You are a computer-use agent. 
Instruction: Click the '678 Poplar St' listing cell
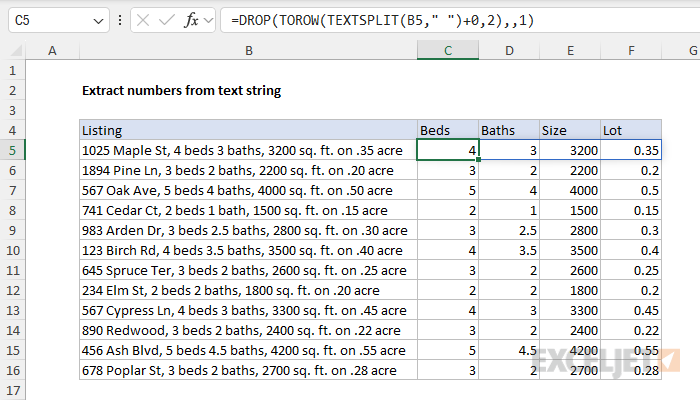[249, 371]
